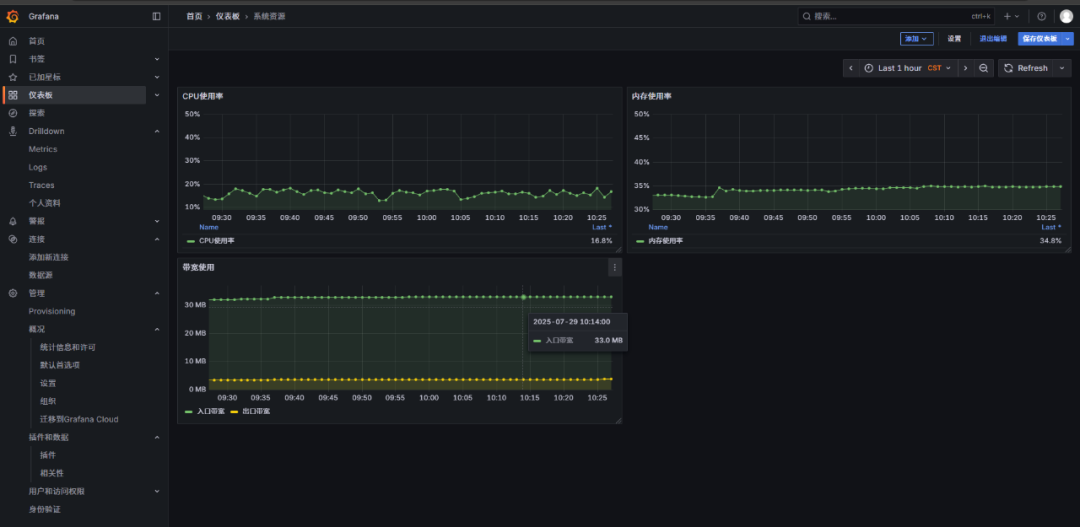Click the 警报 bell icon
This screenshot has height=527, width=1080.
pos(12,221)
